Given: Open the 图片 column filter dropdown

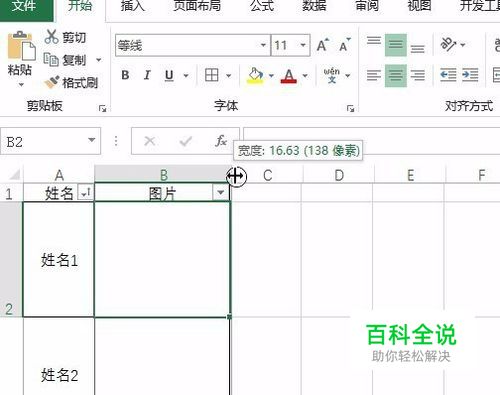Looking at the screenshot, I should pyautogui.click(x=220, y=192).
